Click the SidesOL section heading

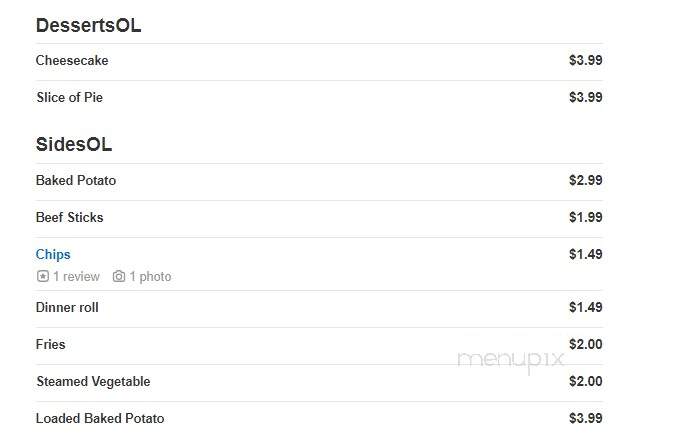[74, 144]
